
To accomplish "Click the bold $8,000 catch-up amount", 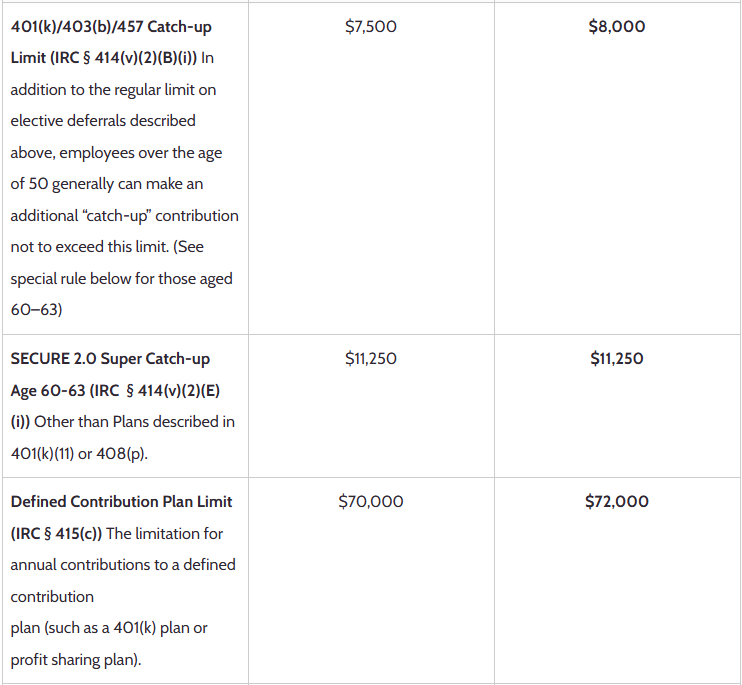I will pos(617,27).
